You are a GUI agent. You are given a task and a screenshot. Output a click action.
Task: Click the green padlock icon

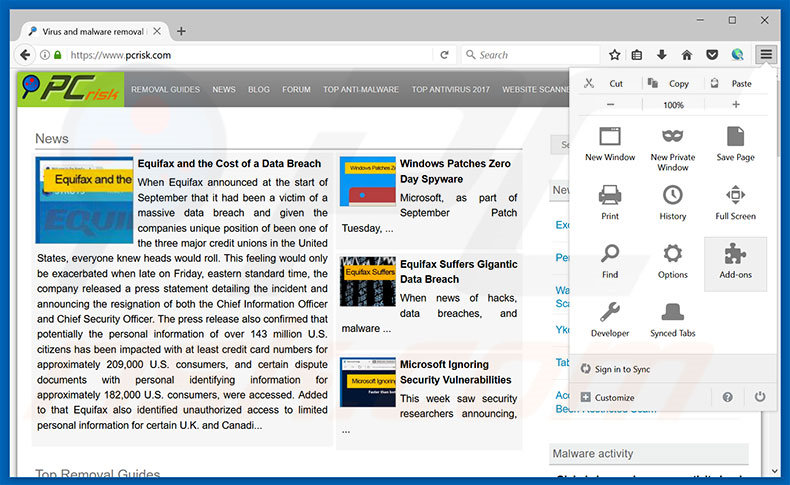pos(57,55)
